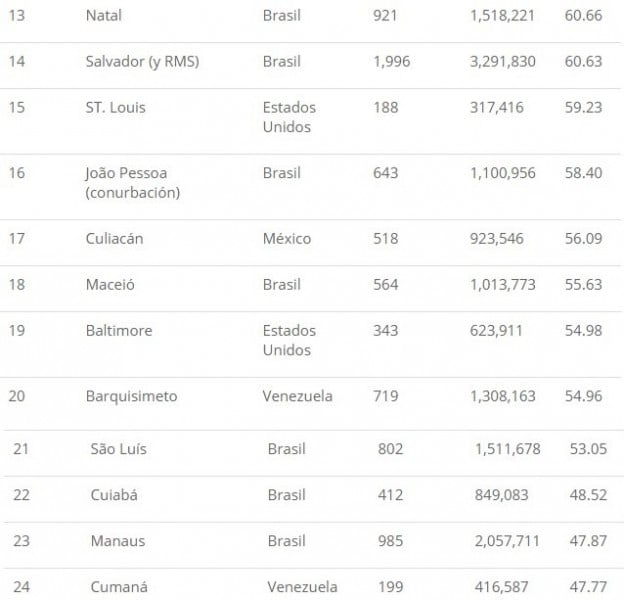Click on Barquisimeto city name
Image resolution: width=624 pixels, height=600 pixels.
[132, 397]
